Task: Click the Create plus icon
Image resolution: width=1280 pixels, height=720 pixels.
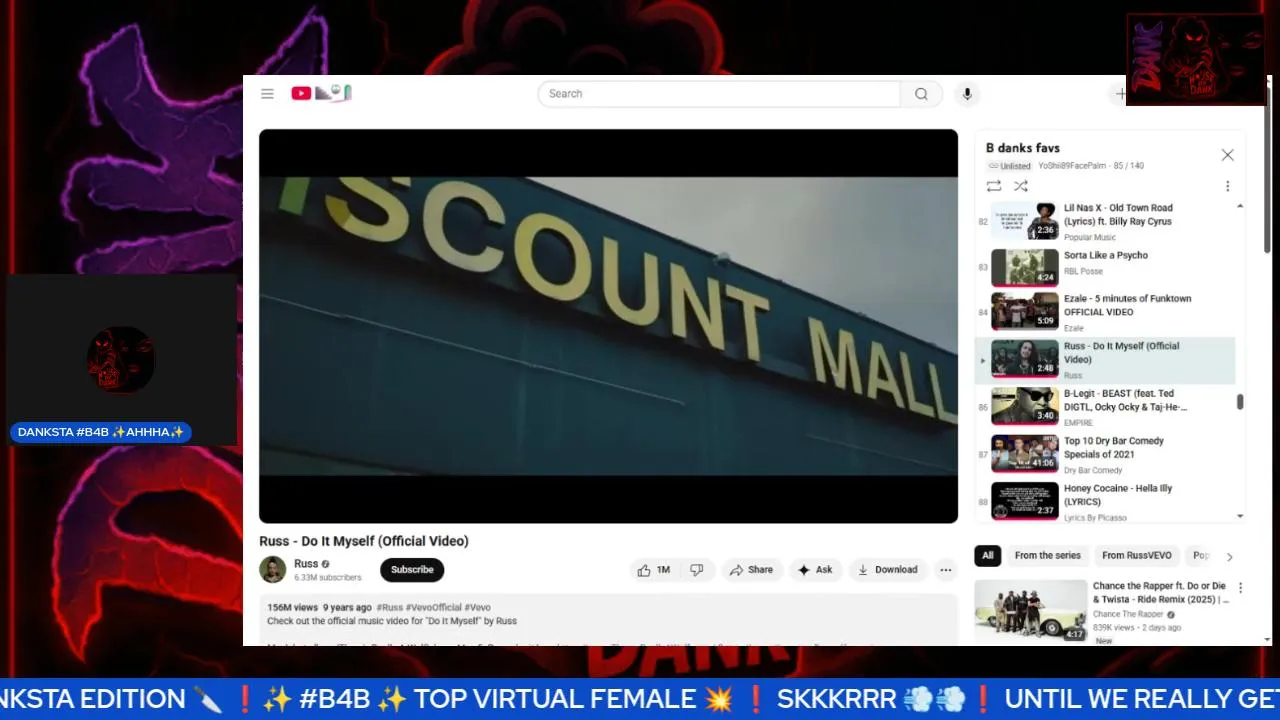Action: pos(1120,94)
